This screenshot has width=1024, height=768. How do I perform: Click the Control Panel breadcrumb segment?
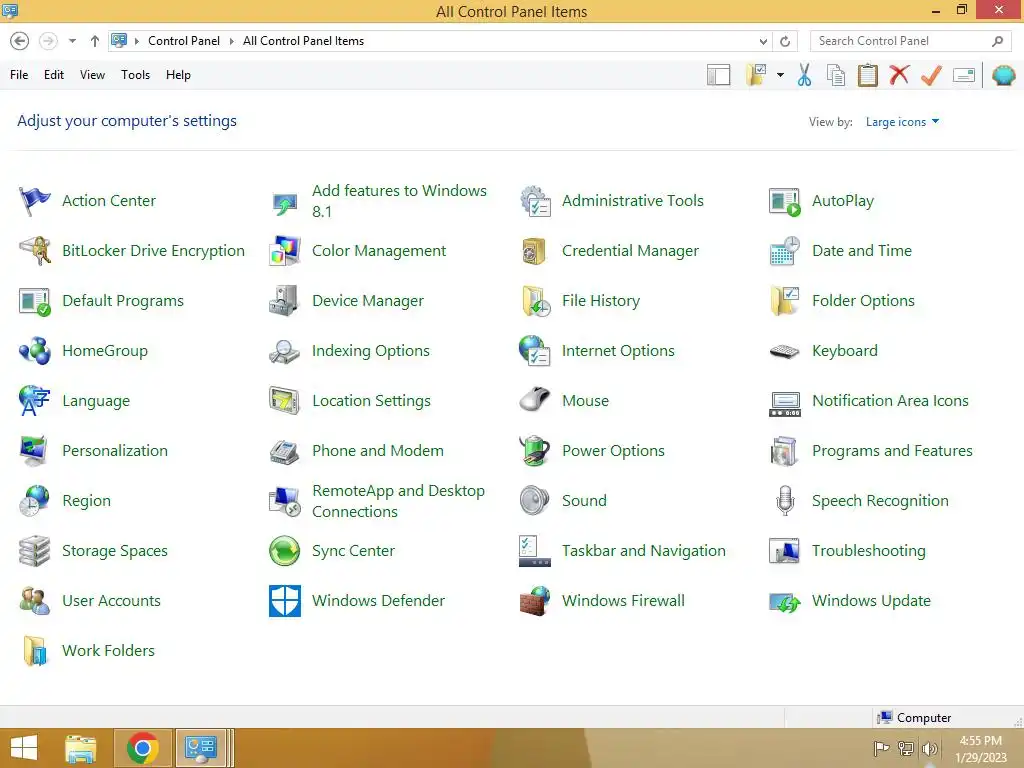(x=184, y=41)
